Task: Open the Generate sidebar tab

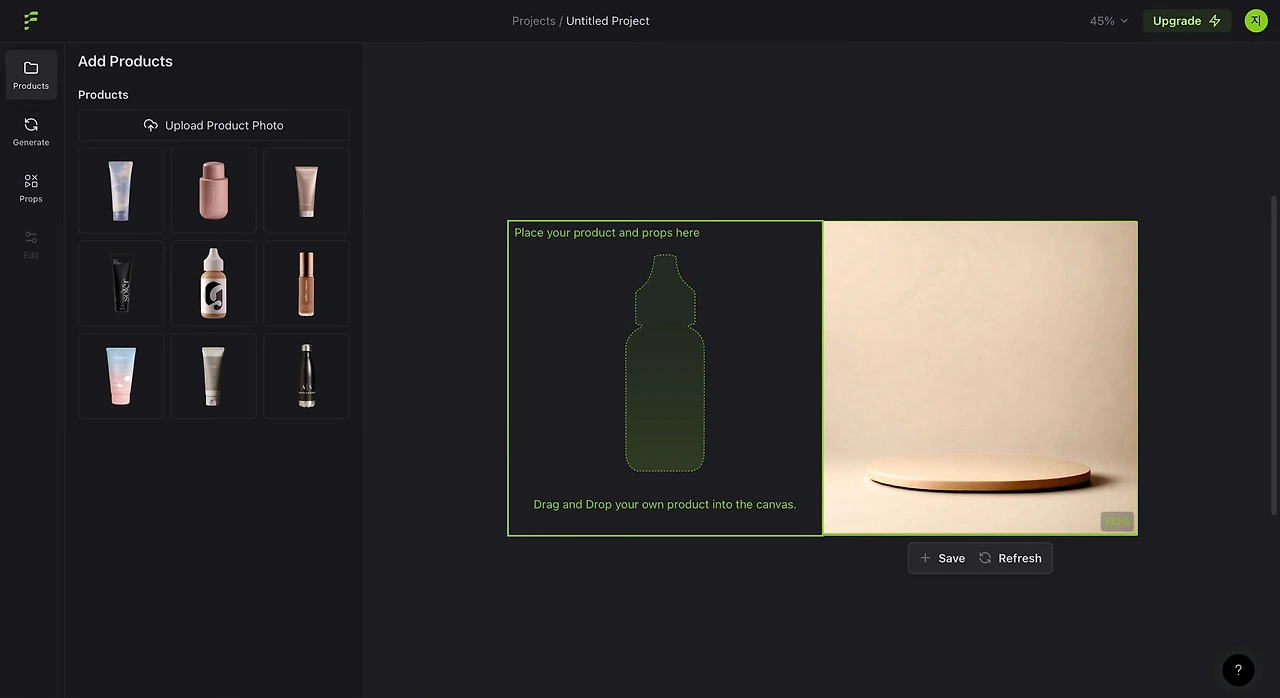Action: (31, 132)
